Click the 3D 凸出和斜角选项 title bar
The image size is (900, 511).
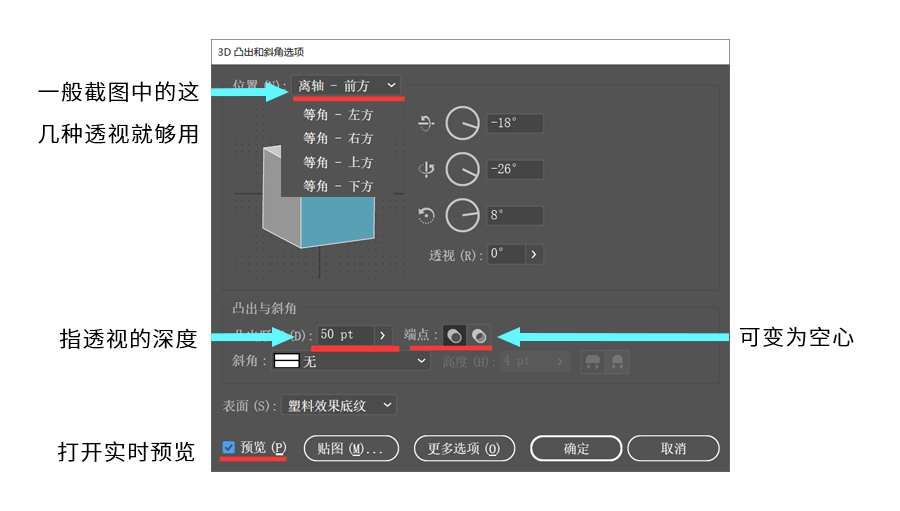point(470,52)
